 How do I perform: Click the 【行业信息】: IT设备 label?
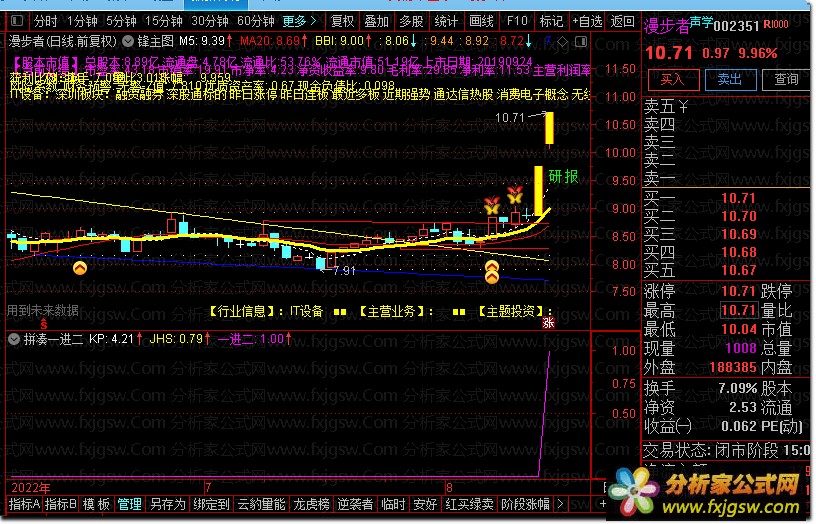266,312
